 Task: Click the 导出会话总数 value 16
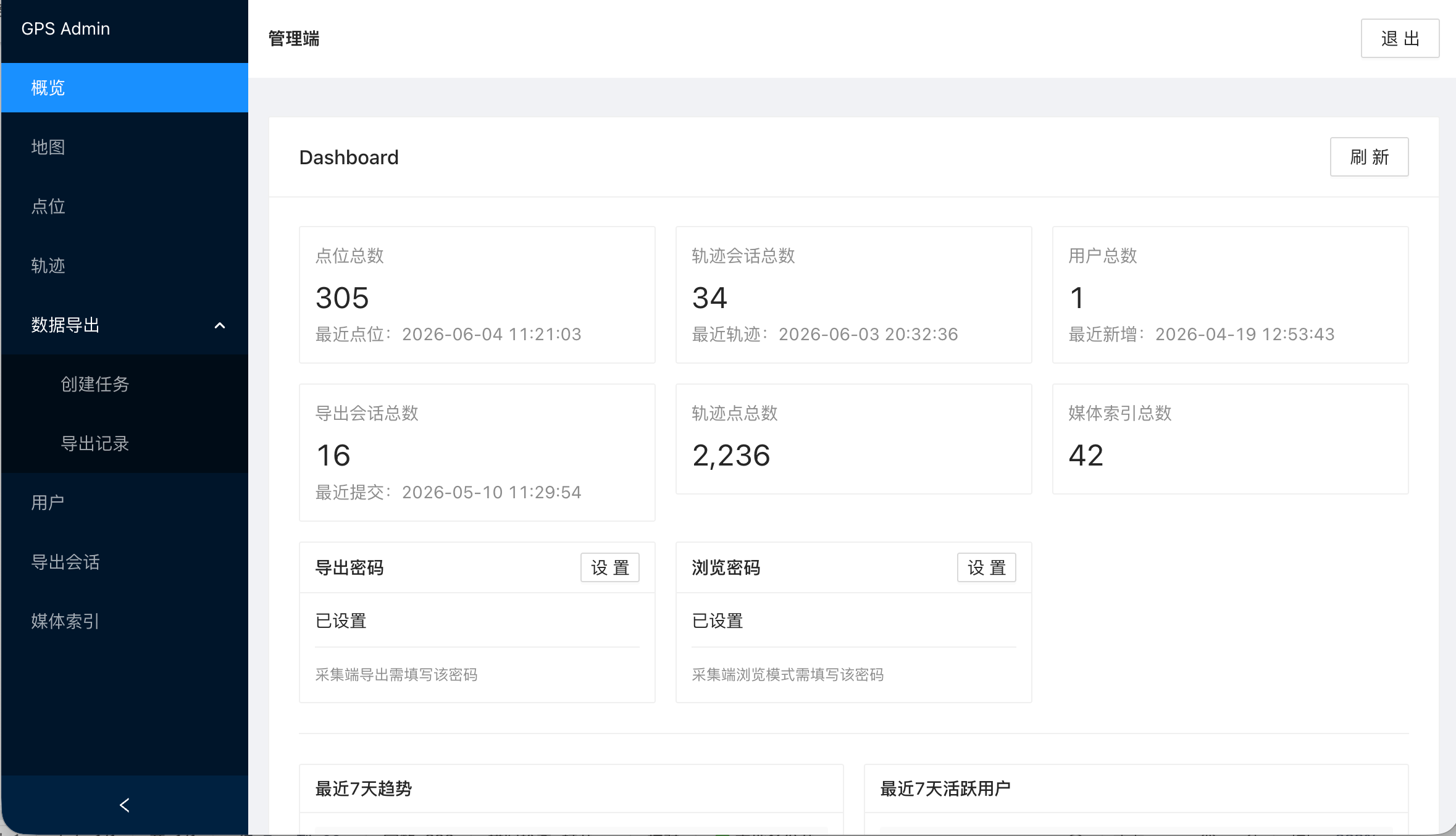pos(333,456)
